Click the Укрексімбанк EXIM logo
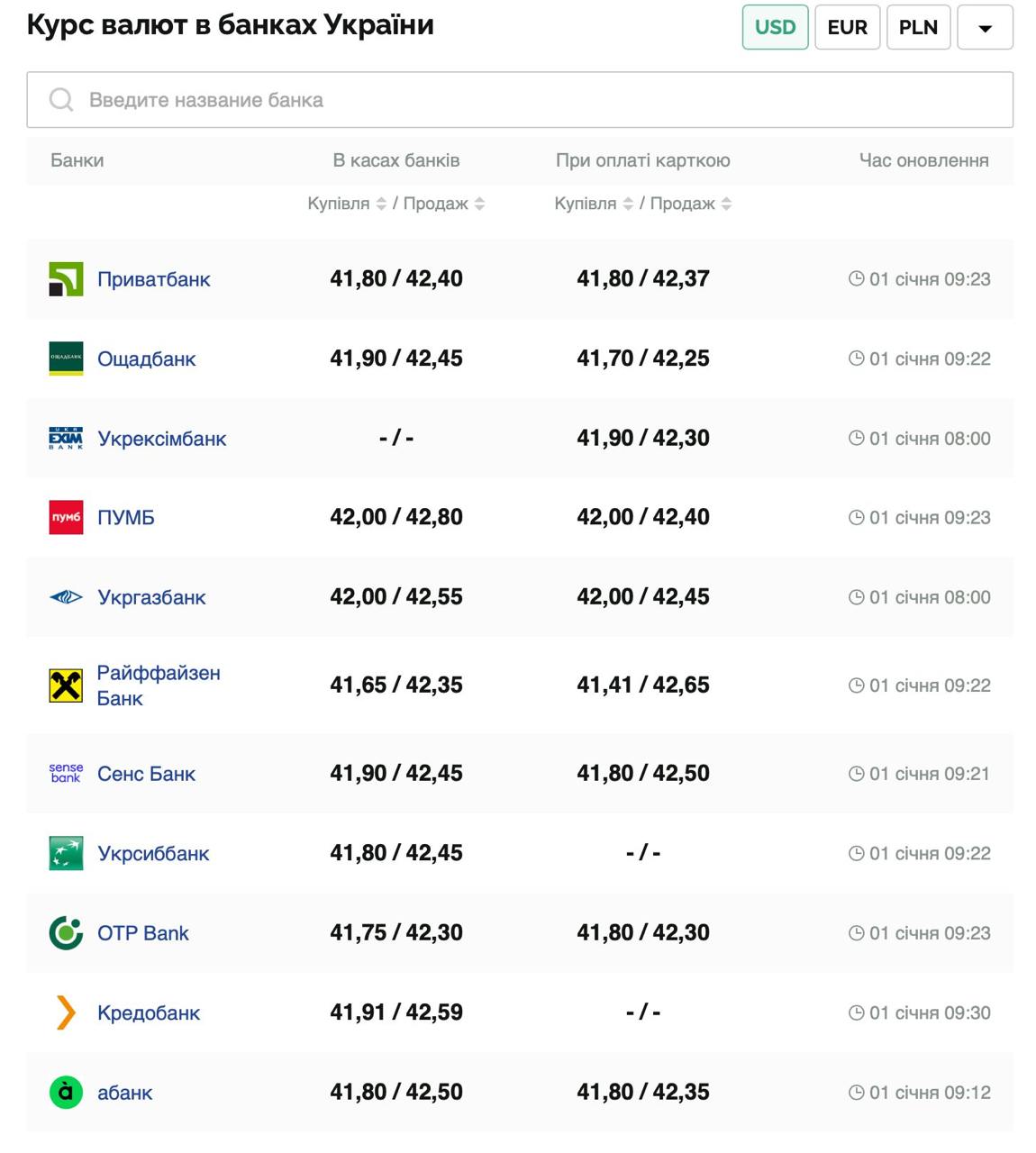This screenshot has height=1153, width=1036. click(66, 439)
